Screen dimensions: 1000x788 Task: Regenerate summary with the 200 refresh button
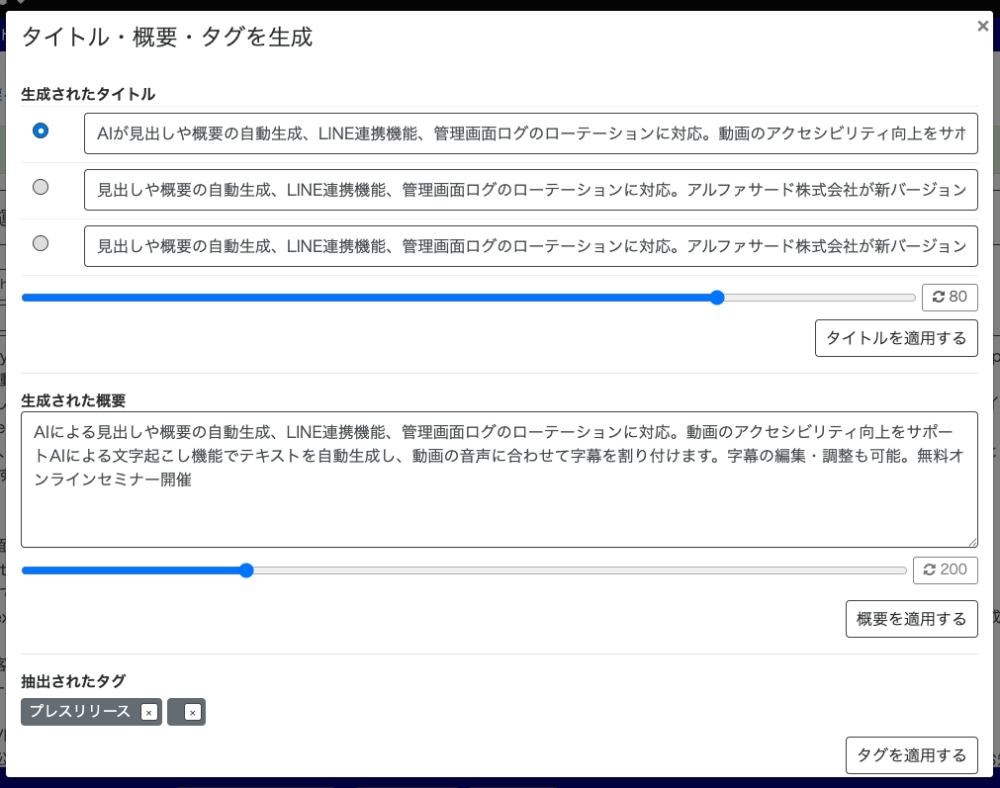point(945,570)
